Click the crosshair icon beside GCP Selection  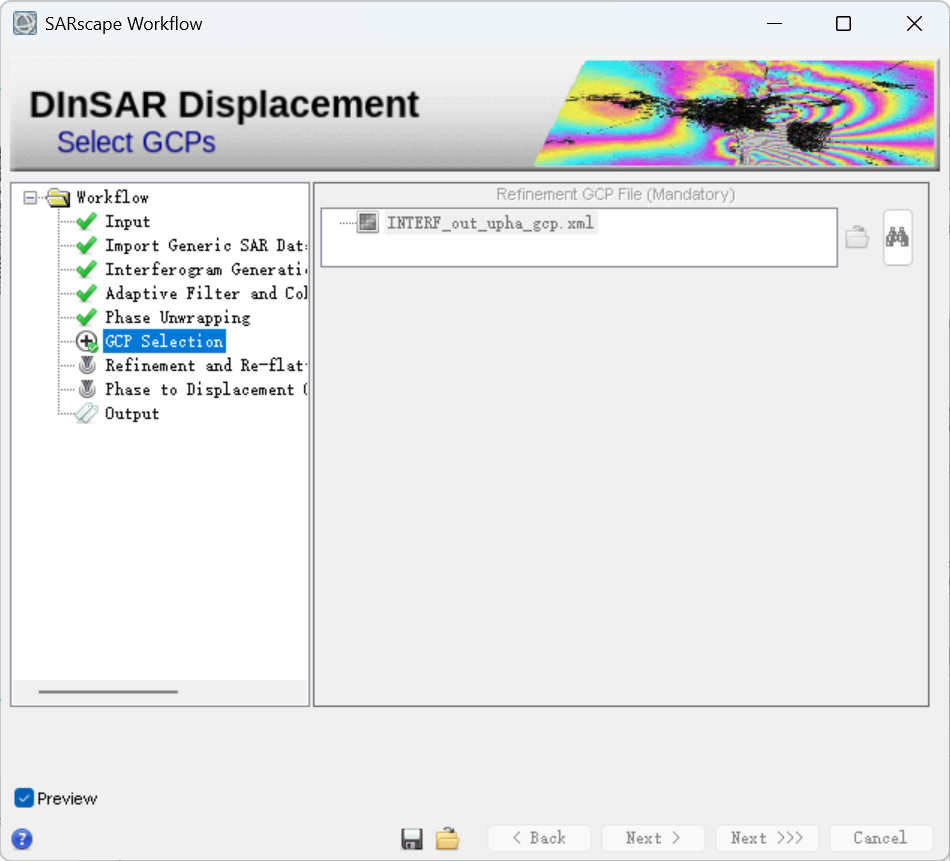[x=87, y=342]
